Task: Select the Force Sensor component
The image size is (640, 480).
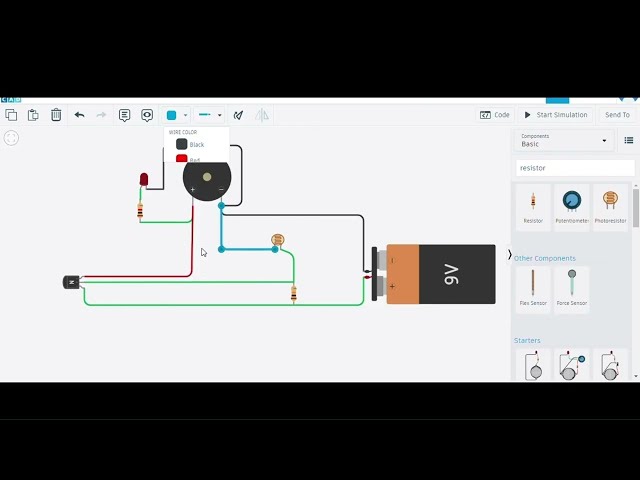Action: point(572,289)
